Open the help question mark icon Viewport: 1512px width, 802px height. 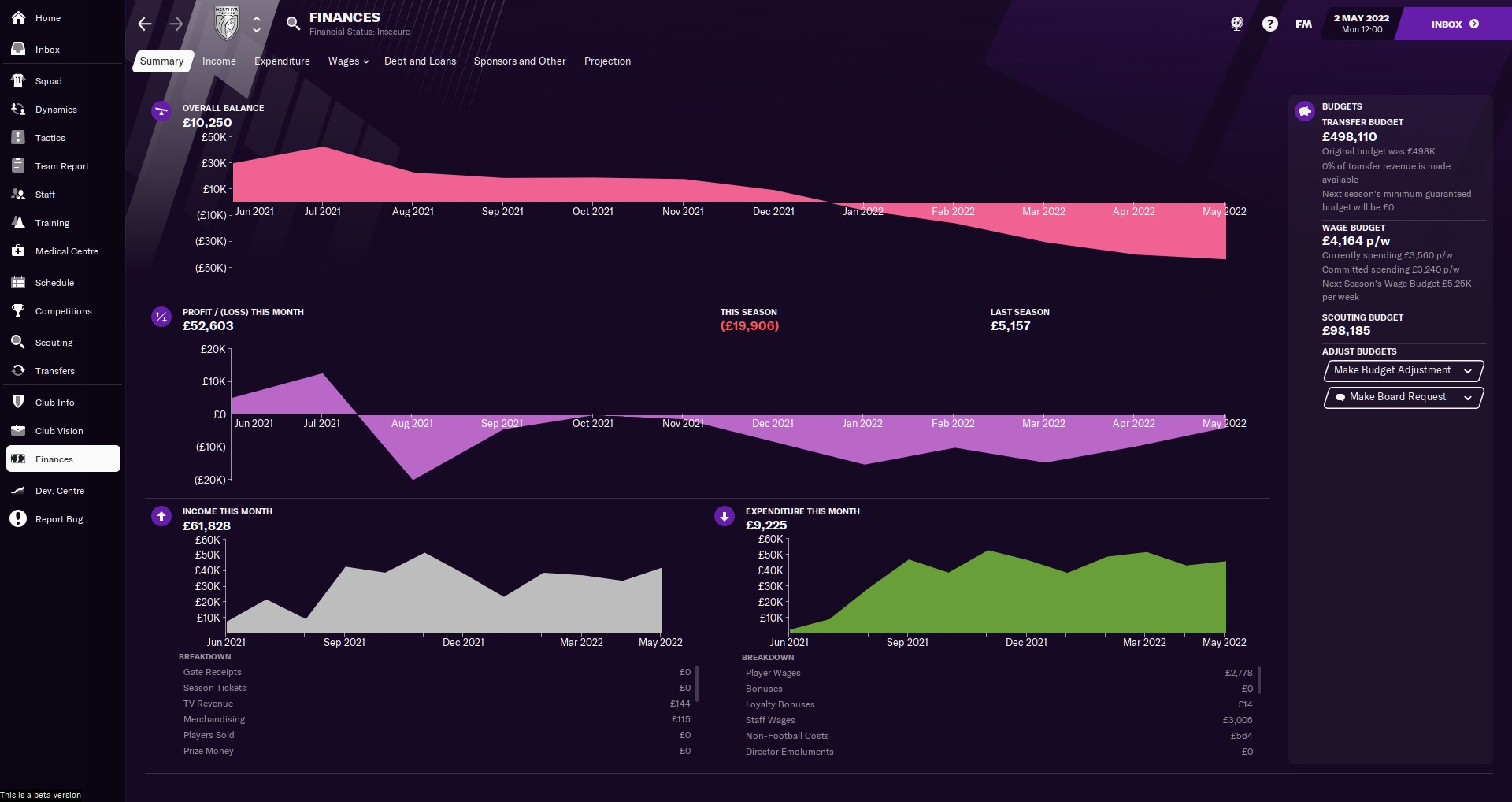click(x=1269, y=24)
